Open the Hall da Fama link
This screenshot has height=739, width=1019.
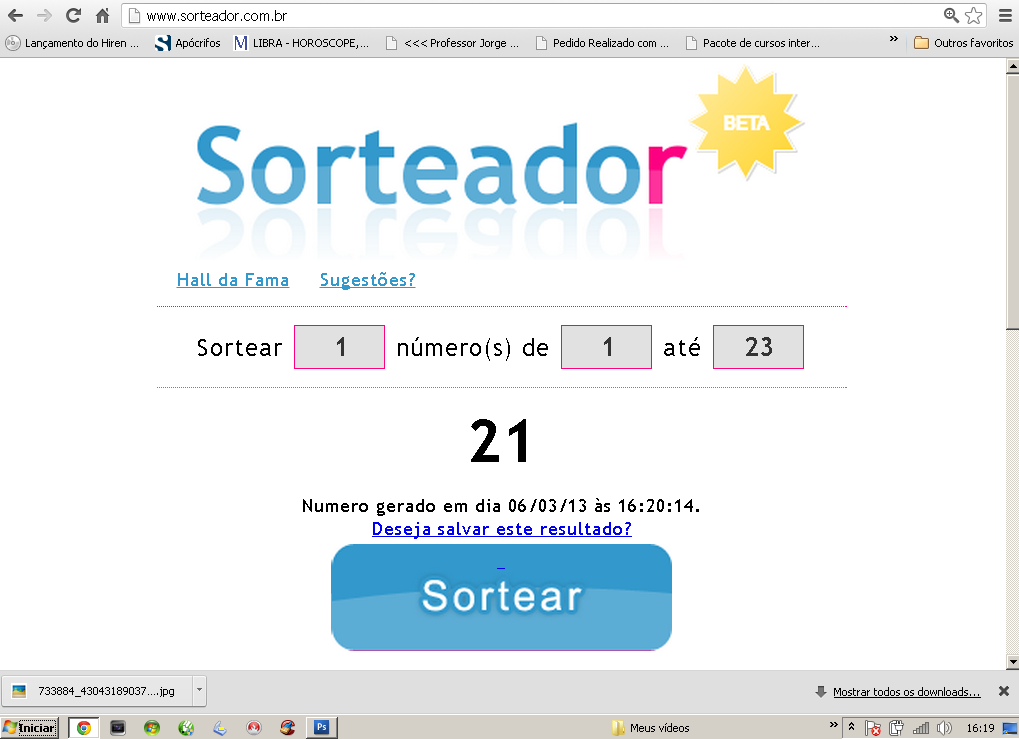coord(233,280)
